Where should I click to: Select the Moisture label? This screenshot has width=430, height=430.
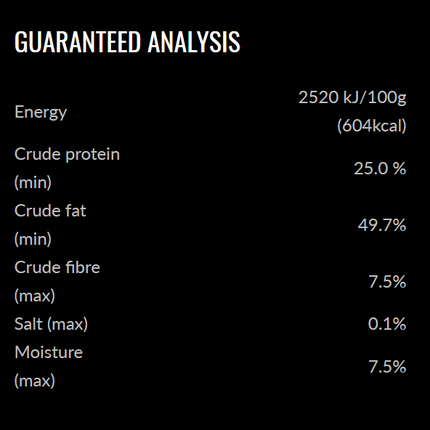49,353
